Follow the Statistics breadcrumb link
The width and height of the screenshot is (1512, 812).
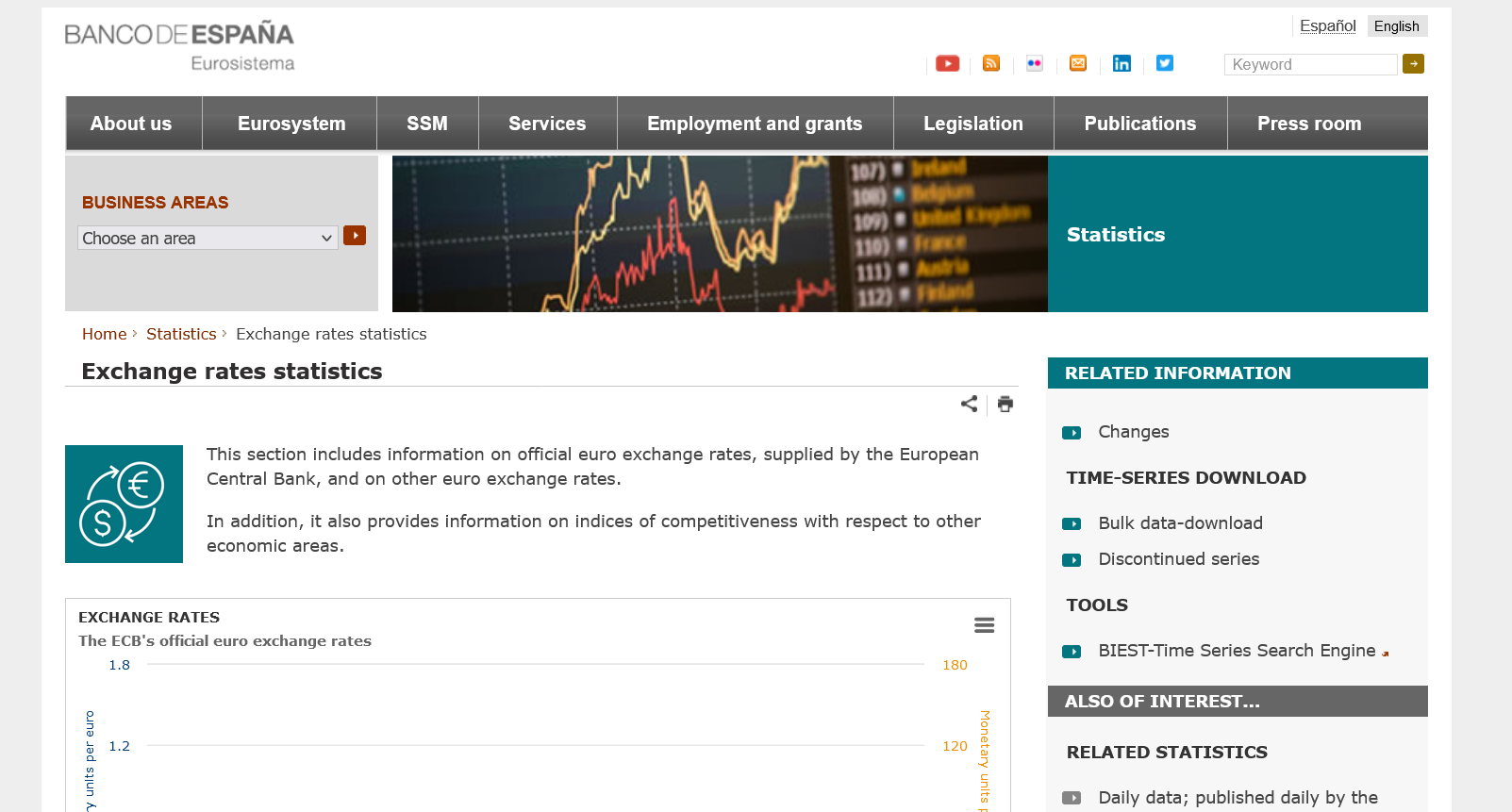tap(181, 334)
